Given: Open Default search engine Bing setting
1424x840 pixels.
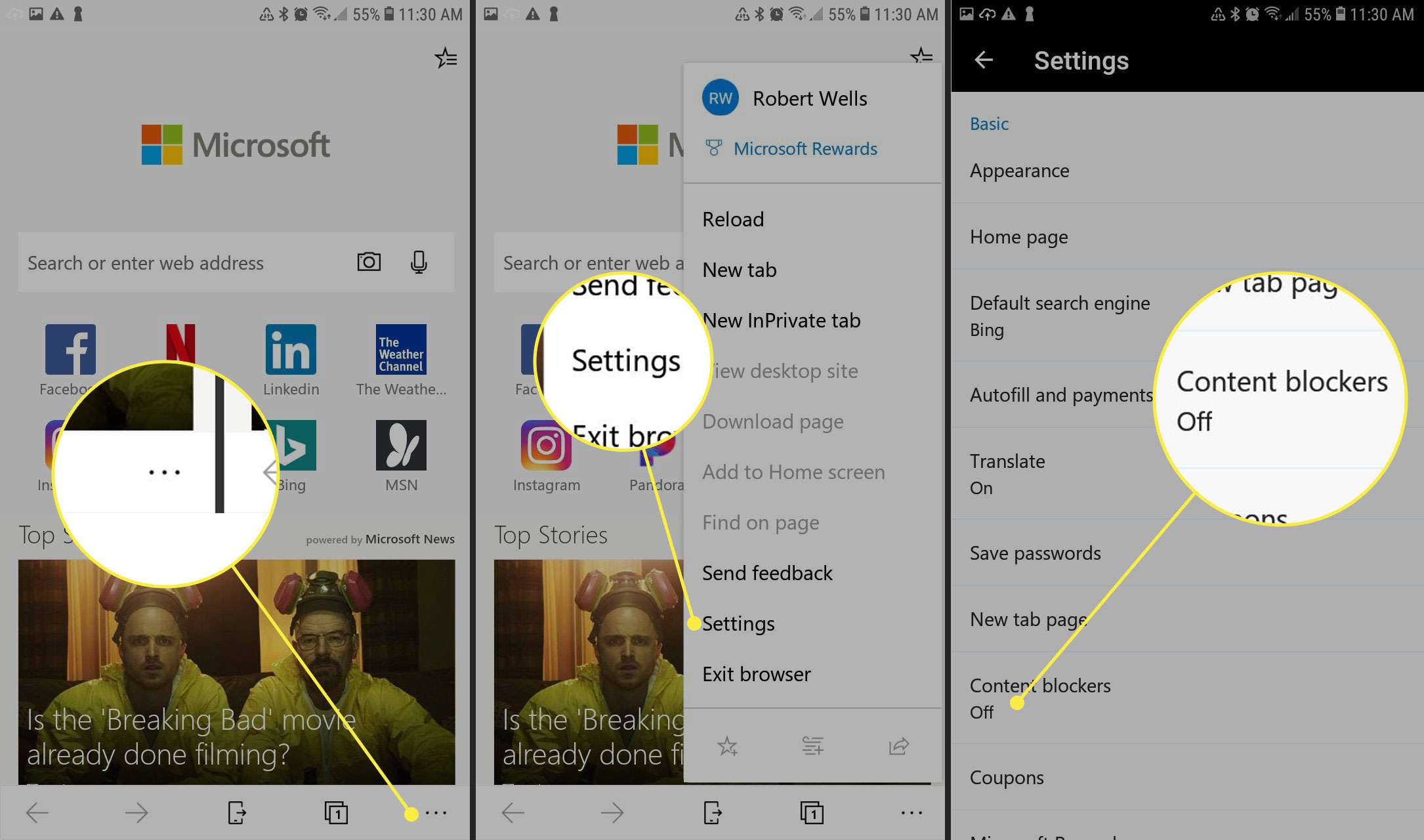Looking at the screenshot, I should coord(1060,315).
